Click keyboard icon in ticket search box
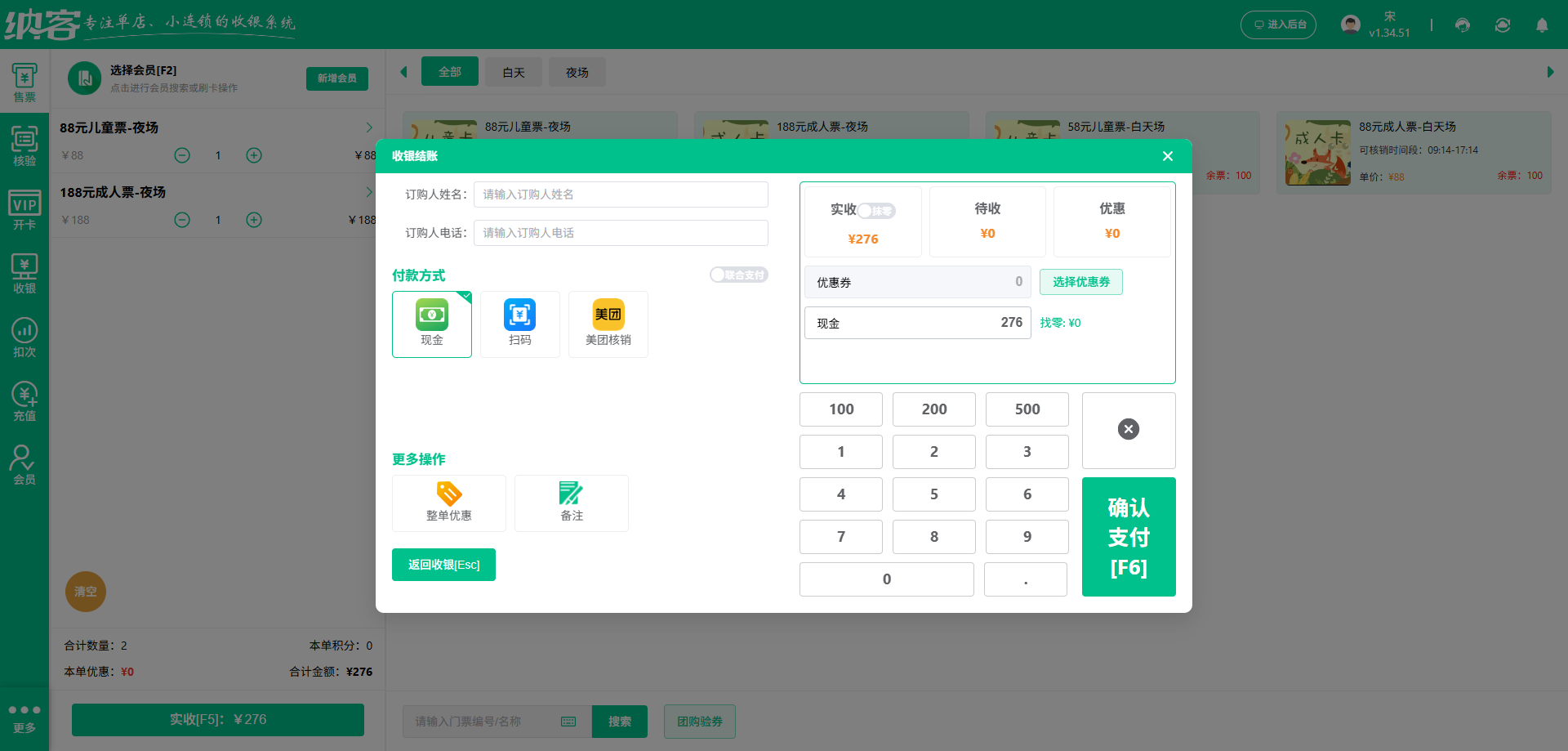Image resolution: width=1568 pixels, height=751 pixels. (568, 722)
